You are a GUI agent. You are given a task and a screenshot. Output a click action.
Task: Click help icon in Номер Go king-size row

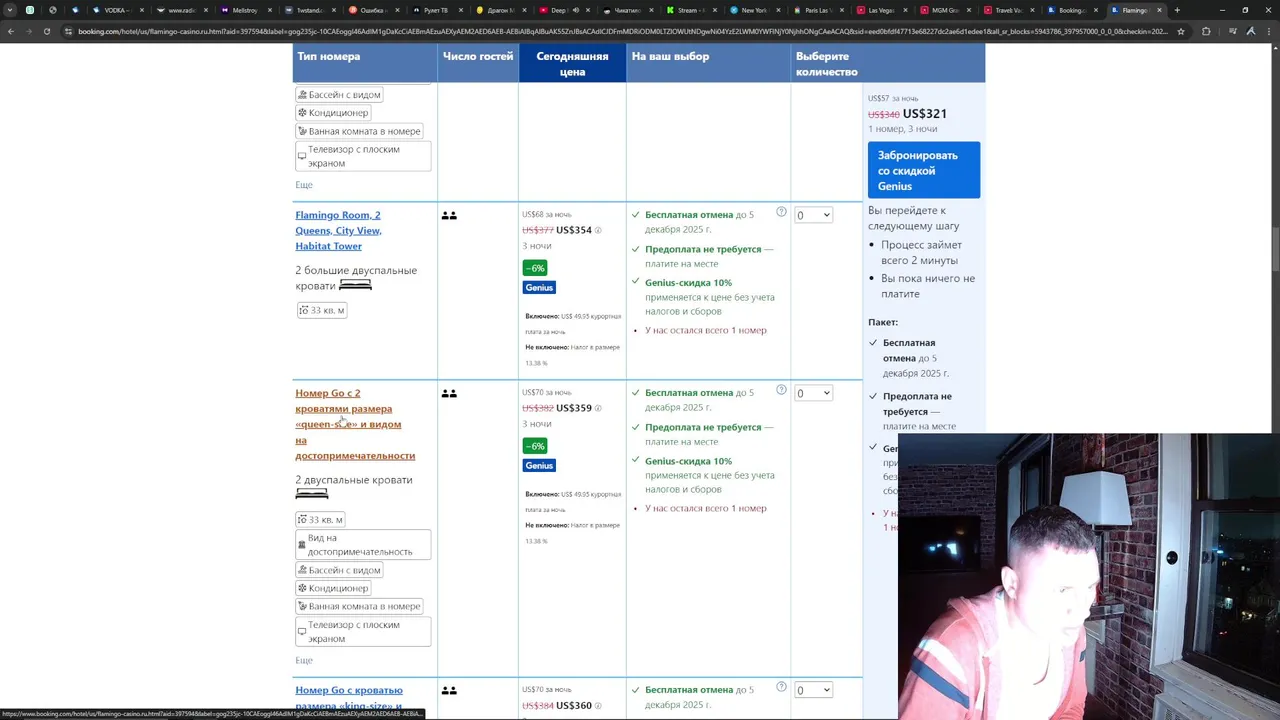click(x=781, y=687)
